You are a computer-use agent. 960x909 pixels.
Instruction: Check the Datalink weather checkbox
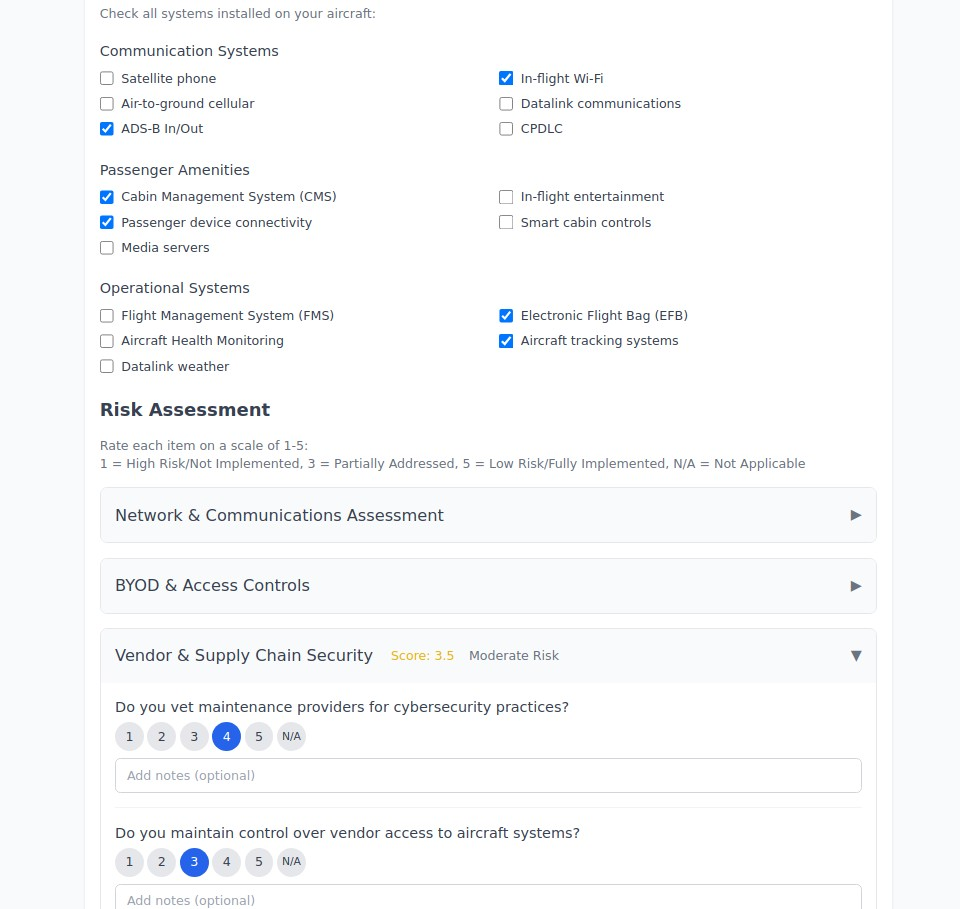(x=107, y=367)
